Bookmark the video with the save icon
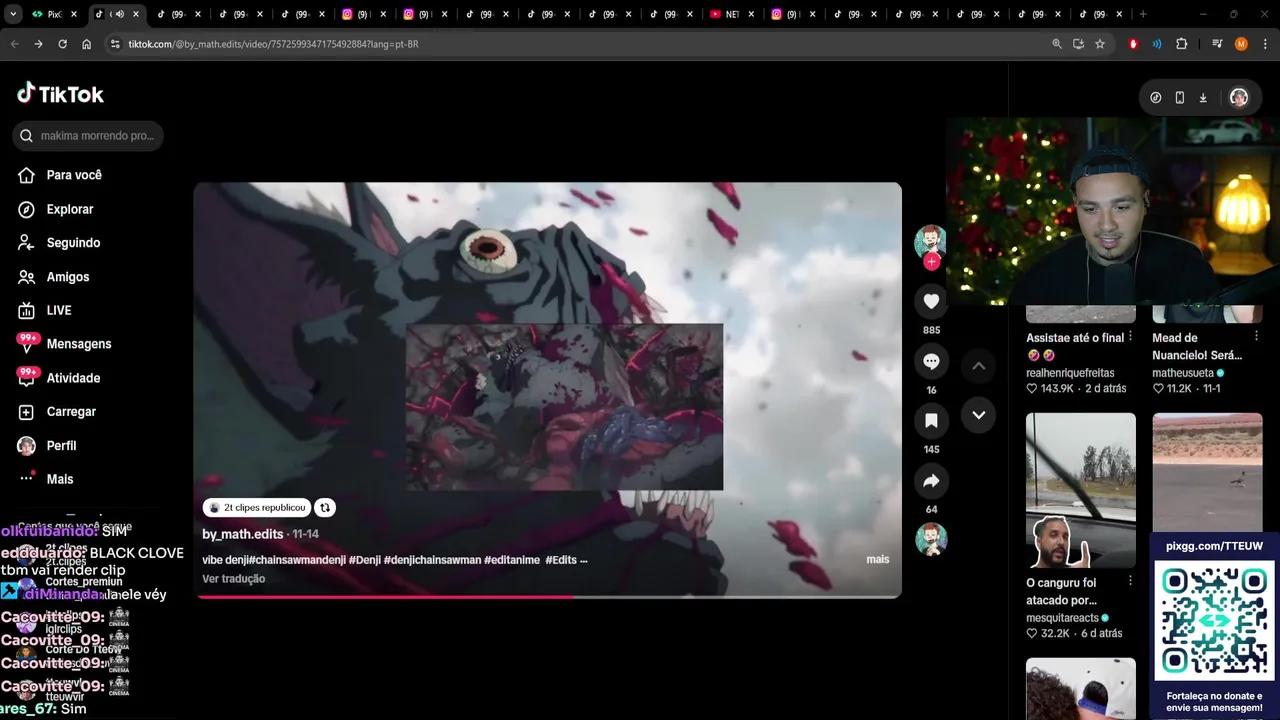This screenshot has width=1280, height=720. click(931, 420)
